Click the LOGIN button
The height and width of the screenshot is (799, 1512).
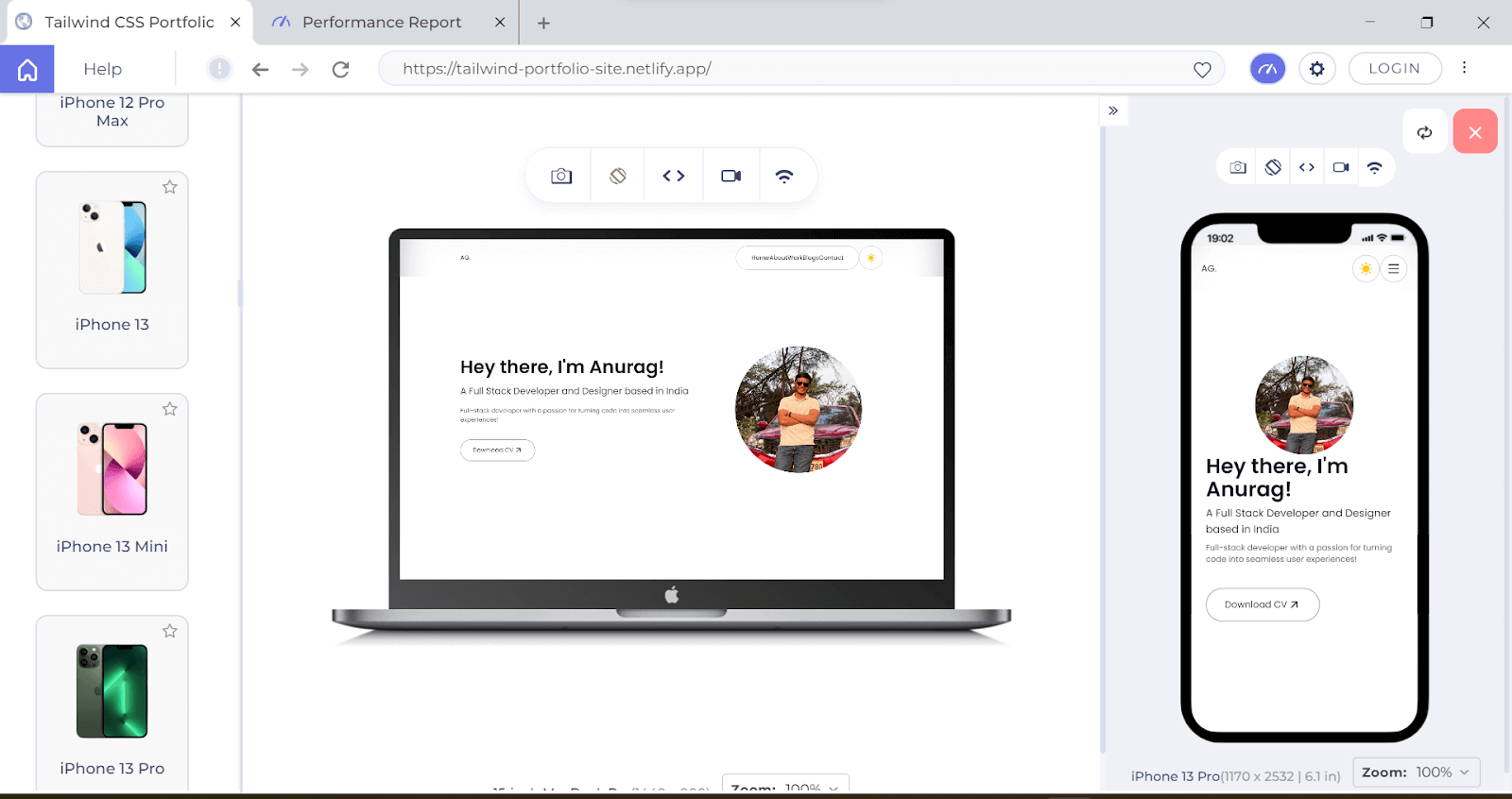click(x=1395, y=68)
